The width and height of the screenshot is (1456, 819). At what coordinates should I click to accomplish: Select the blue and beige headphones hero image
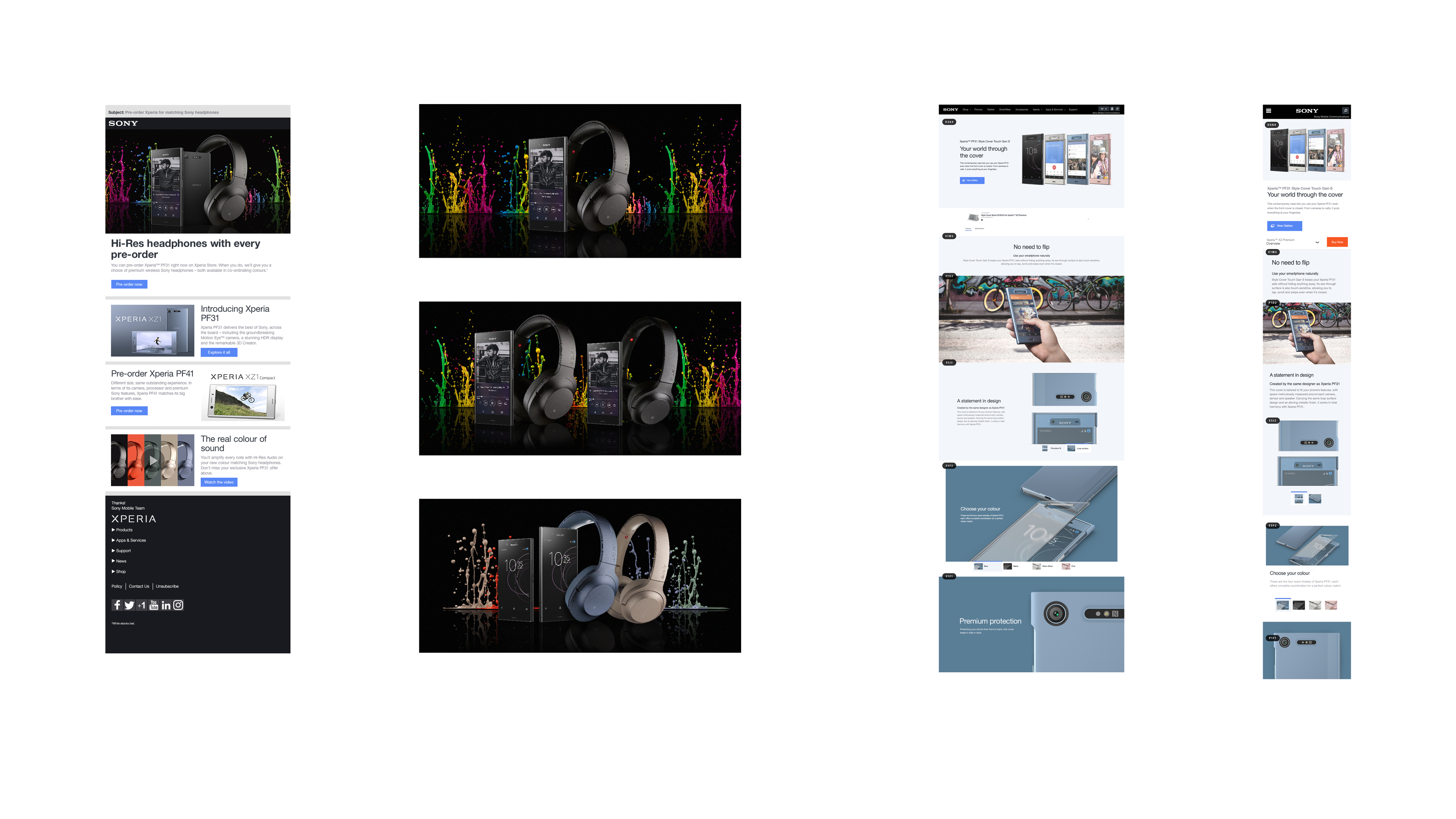coord(579,575)
